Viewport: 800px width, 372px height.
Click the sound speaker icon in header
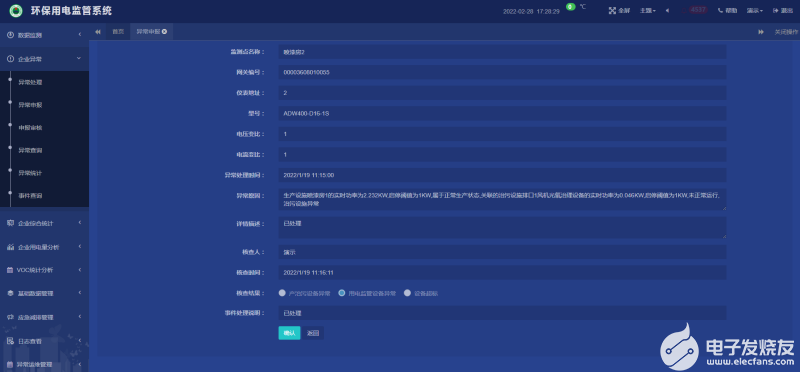pos(667,10)
